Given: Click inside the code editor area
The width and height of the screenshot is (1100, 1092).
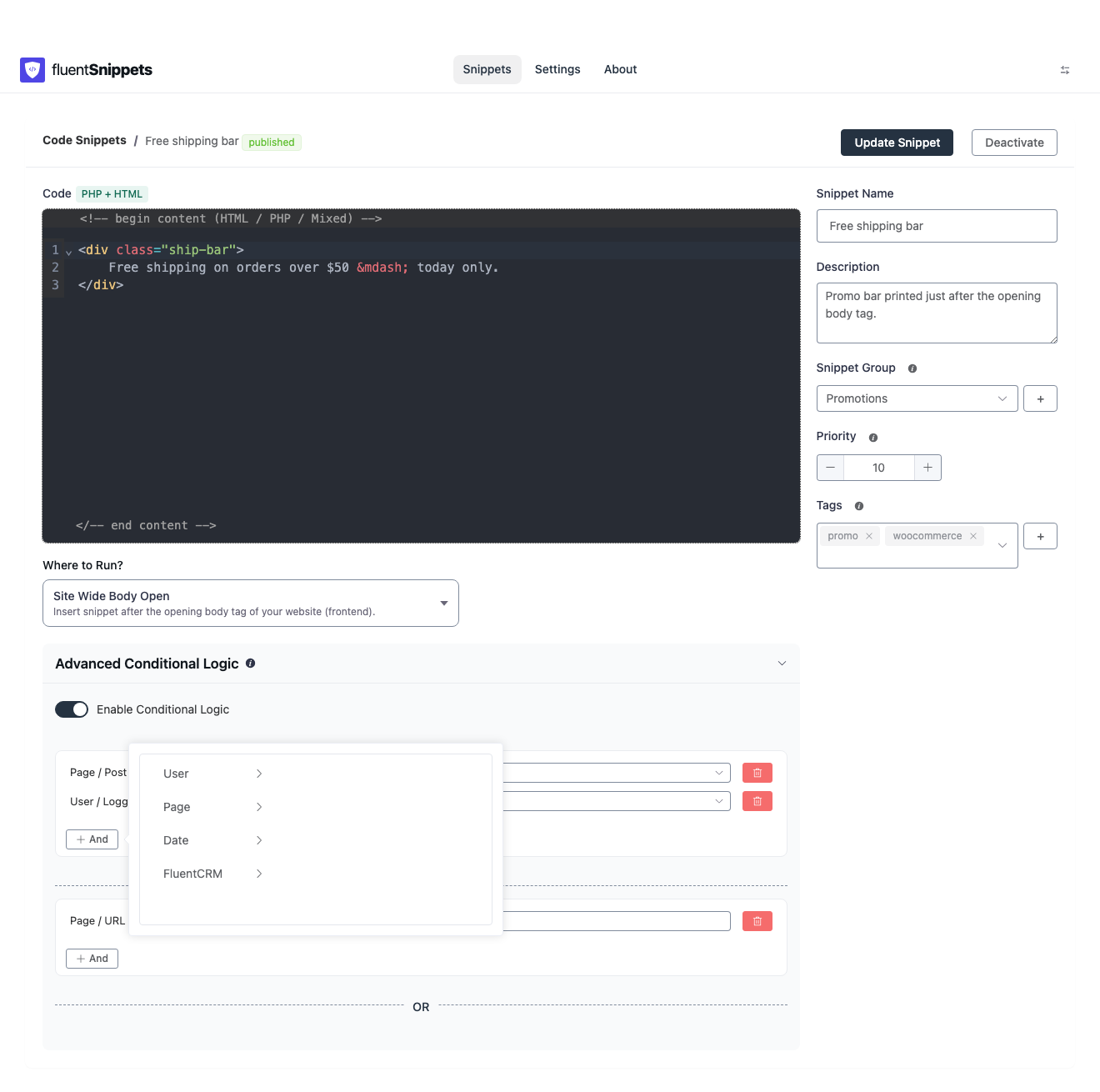Looking at the screenshot, I should [x=422, y=376].
